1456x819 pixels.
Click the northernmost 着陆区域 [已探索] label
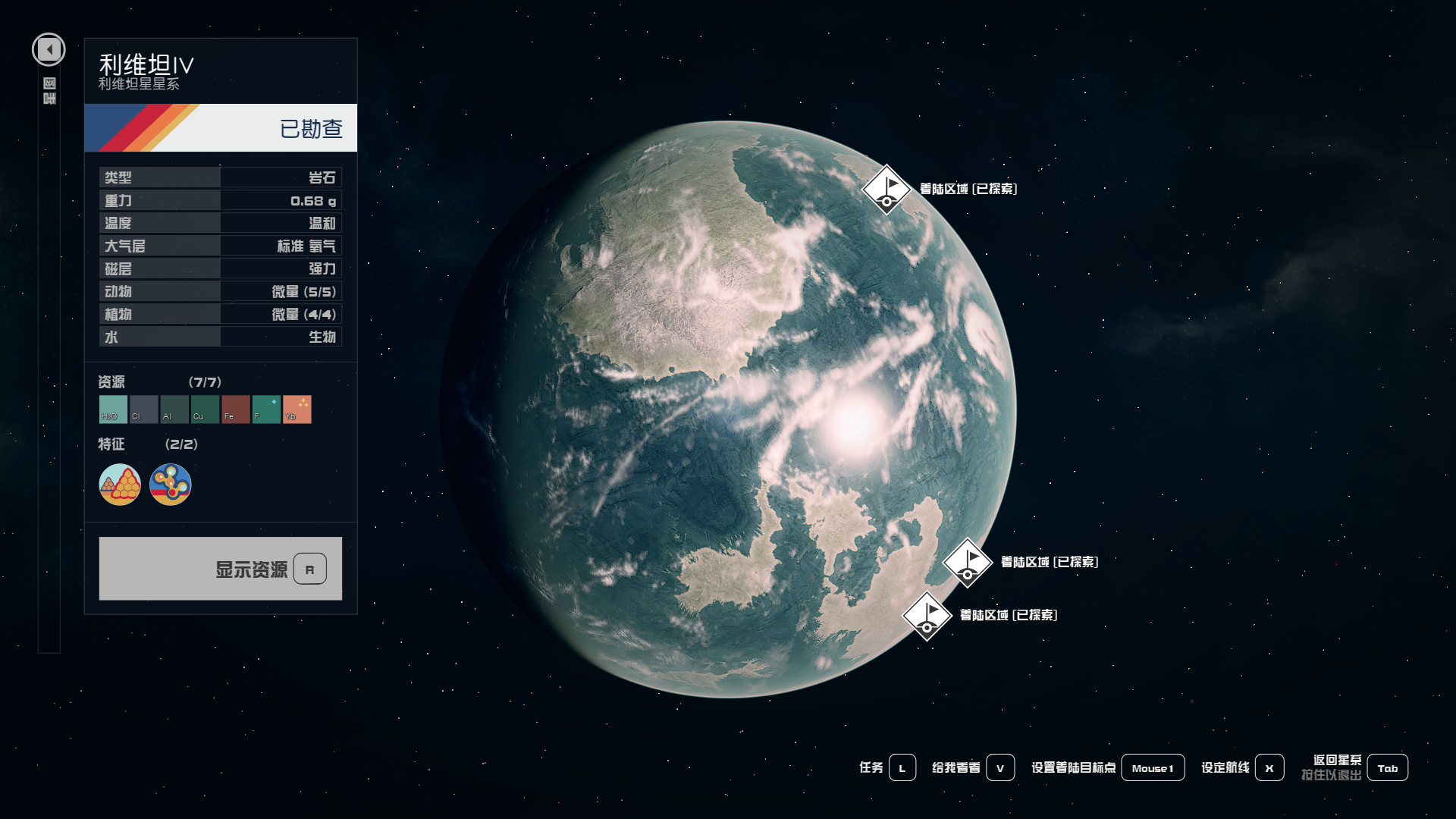pyautogui.click(x=968, y=189)
